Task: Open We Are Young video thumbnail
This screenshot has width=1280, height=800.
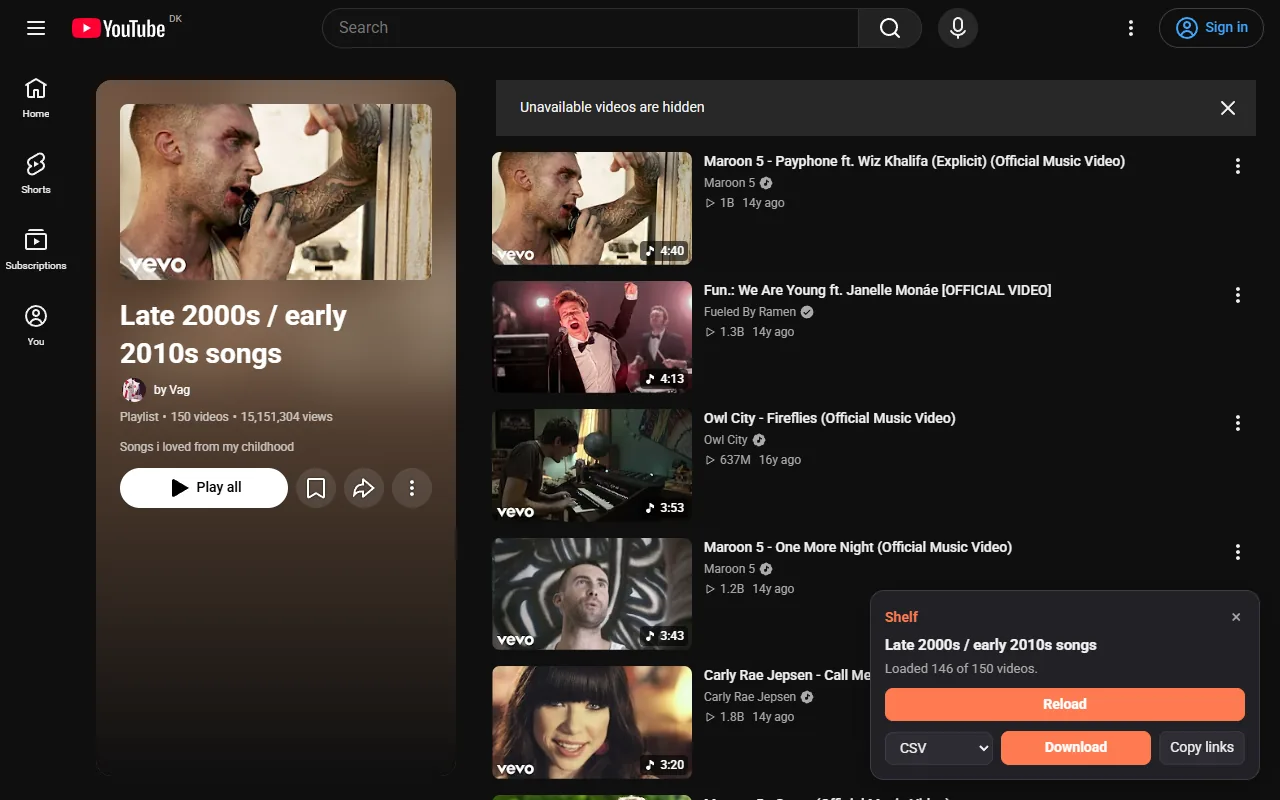Action: (592, 337)
